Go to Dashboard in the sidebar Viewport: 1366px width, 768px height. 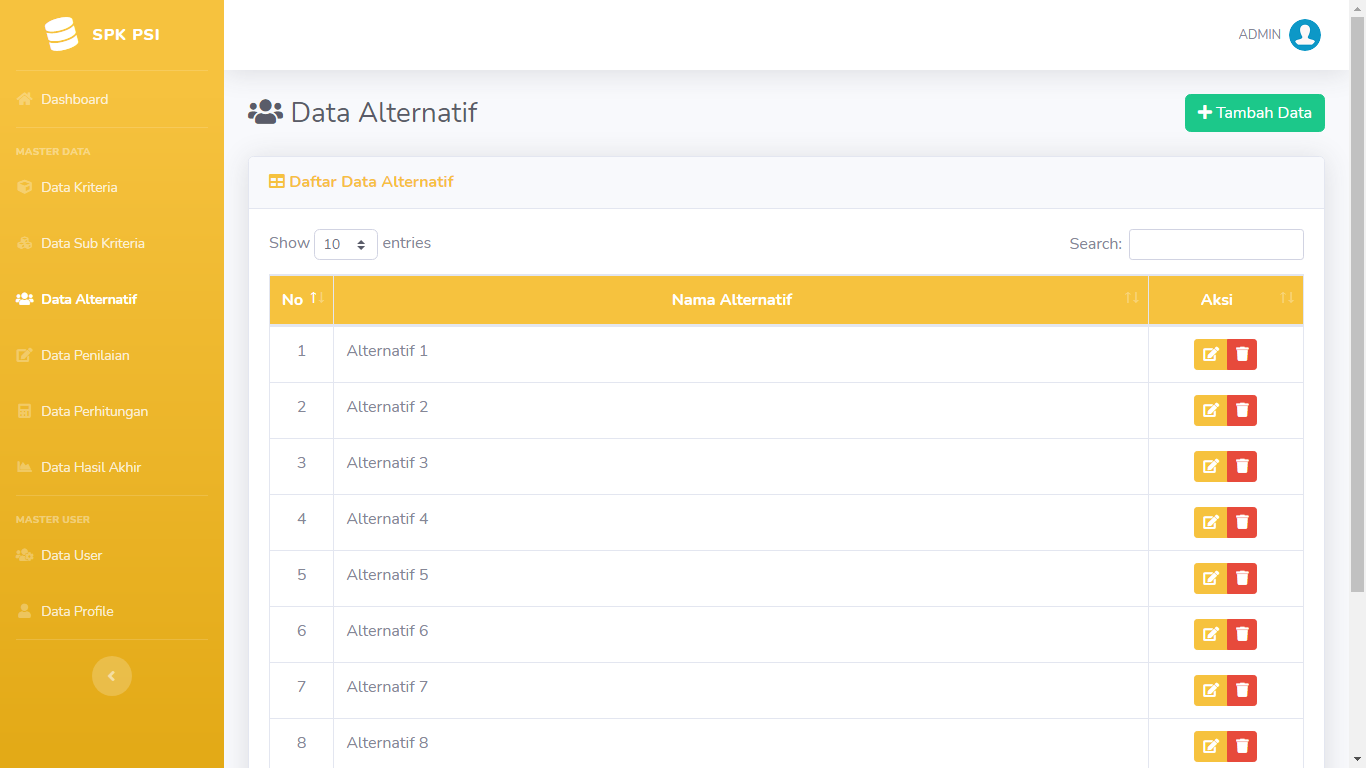112,99
